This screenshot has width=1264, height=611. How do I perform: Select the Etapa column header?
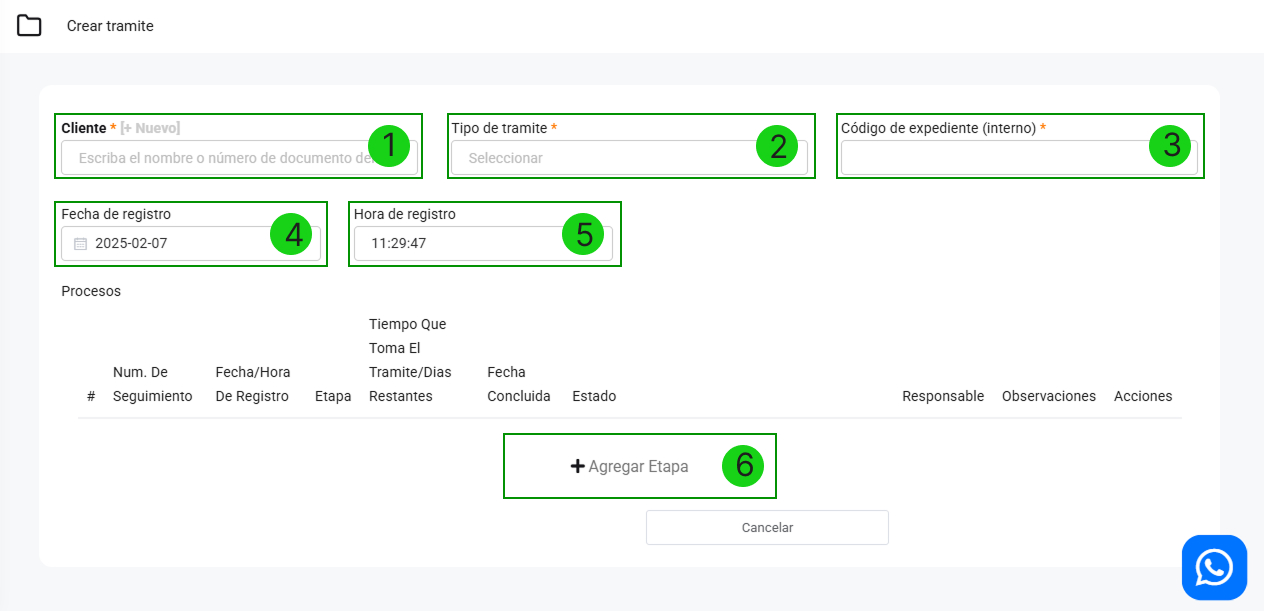(x=333, y=396)
